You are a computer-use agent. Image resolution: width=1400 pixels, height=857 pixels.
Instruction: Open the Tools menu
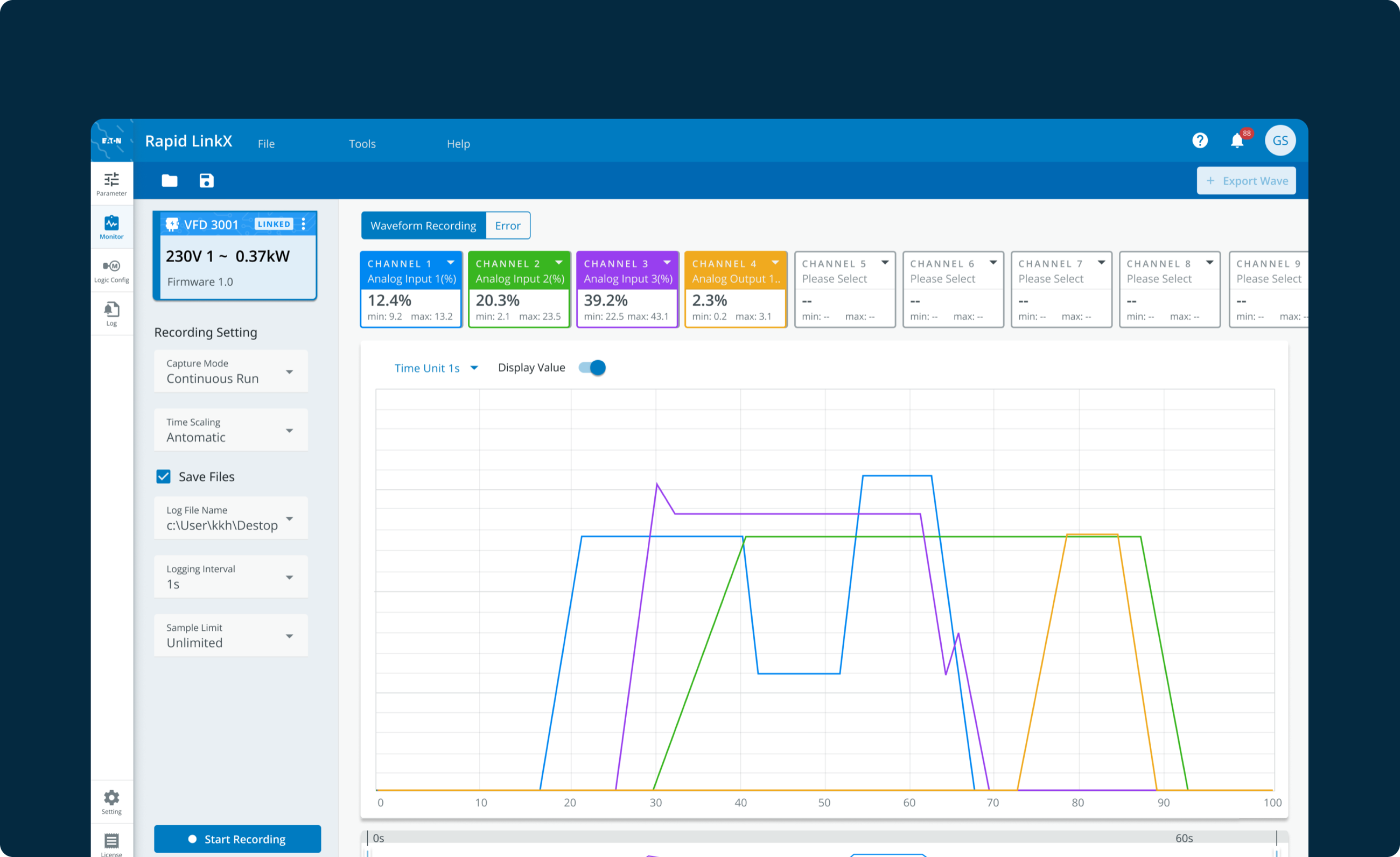click(x=362, y=144)
